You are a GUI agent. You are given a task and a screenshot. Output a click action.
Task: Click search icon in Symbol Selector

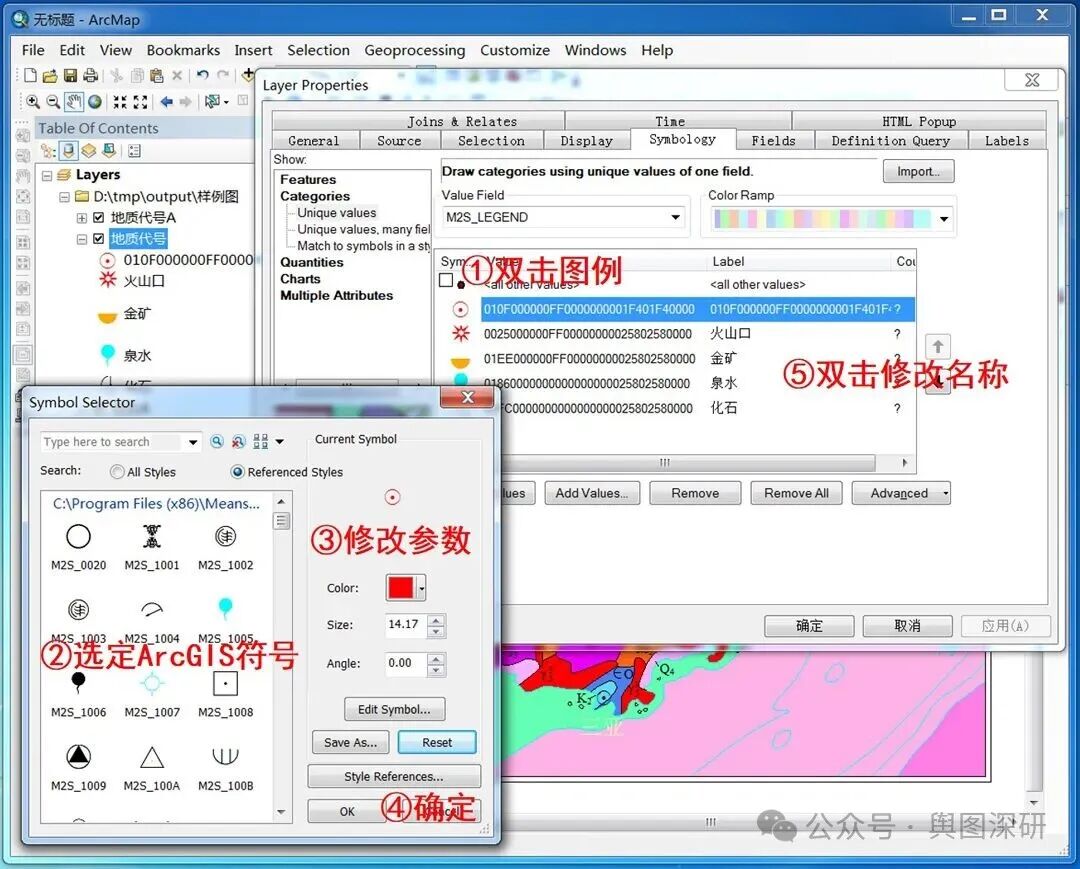[x=217, y=441]
